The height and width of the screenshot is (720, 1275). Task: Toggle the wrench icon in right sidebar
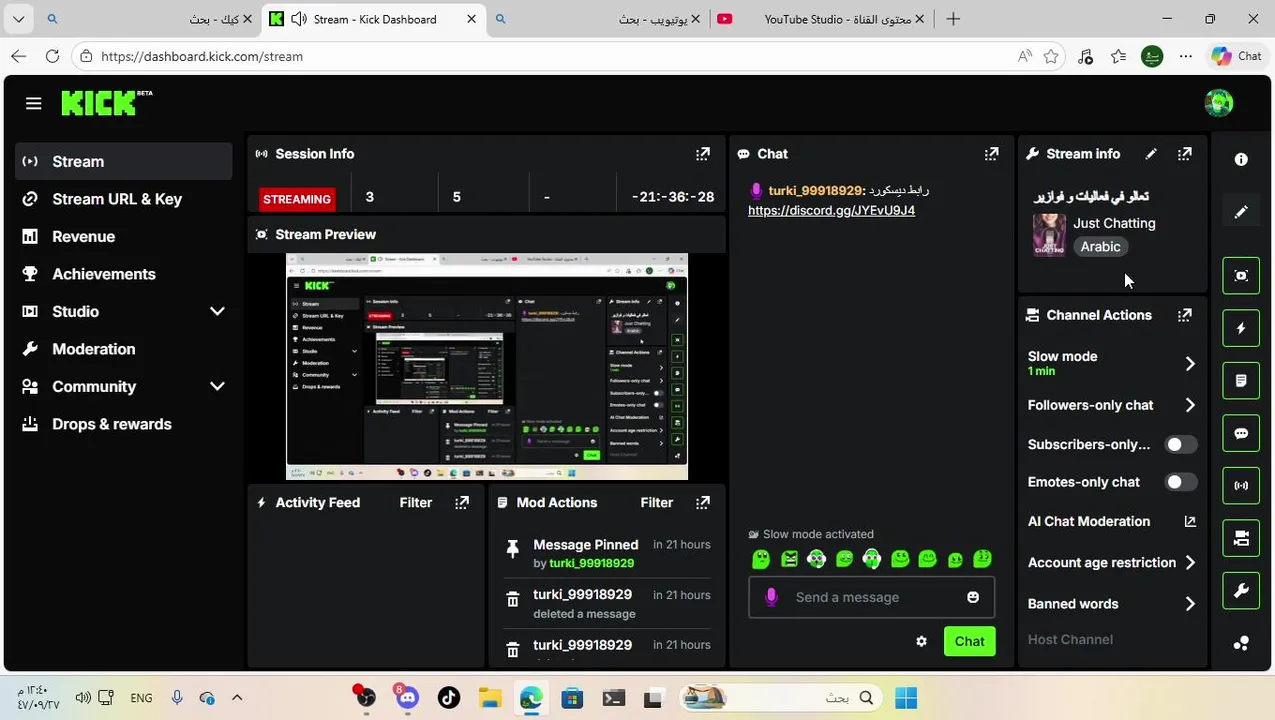(x=1241, y=591)
